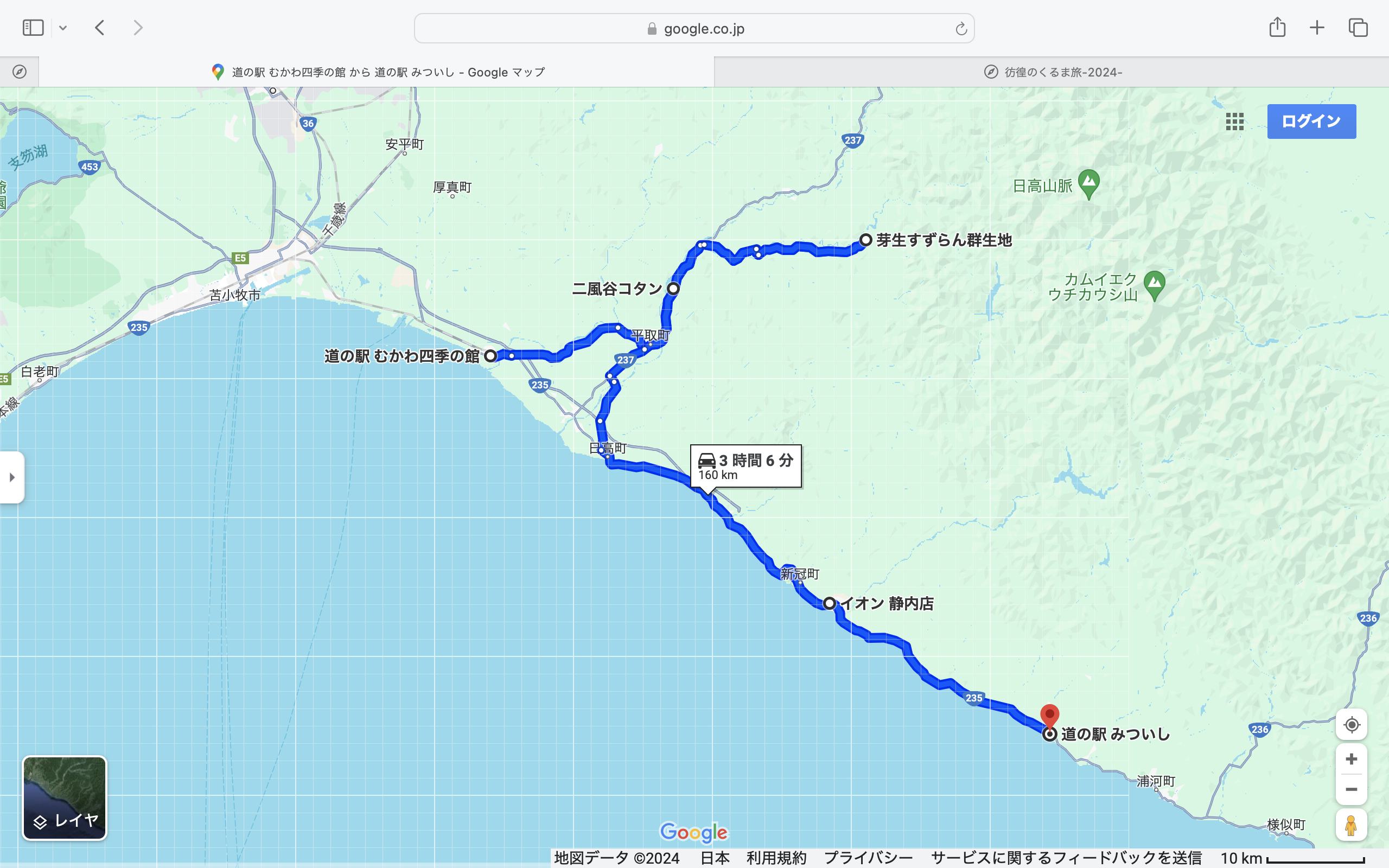Show the tab overview icon
Viewport: 1389px width, 868px height.
tap(1358, 28)
